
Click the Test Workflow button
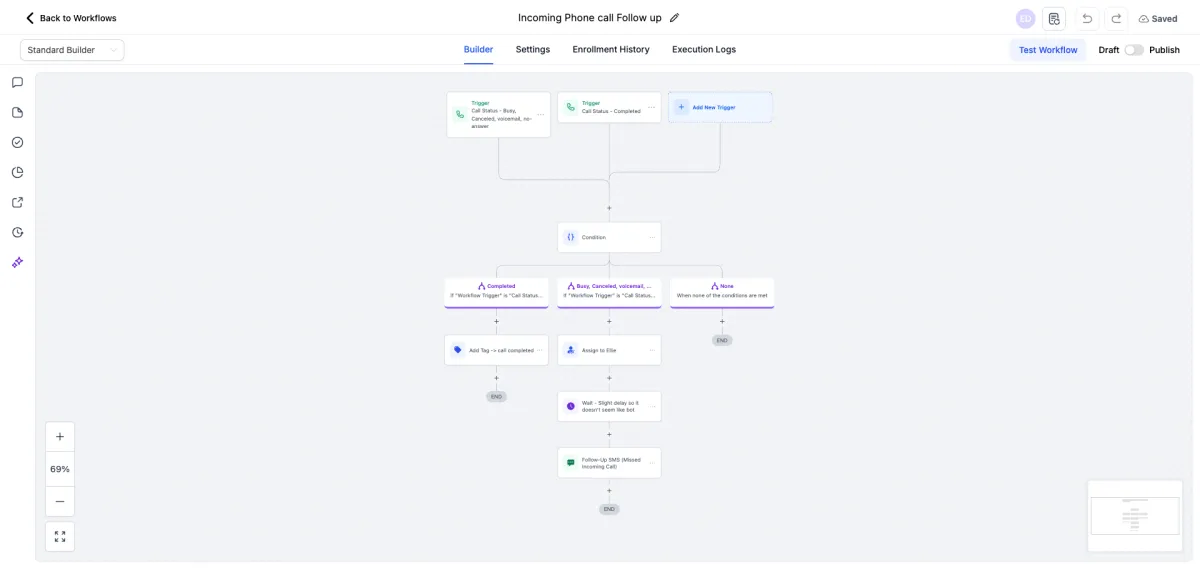(x=1047, y=50)
